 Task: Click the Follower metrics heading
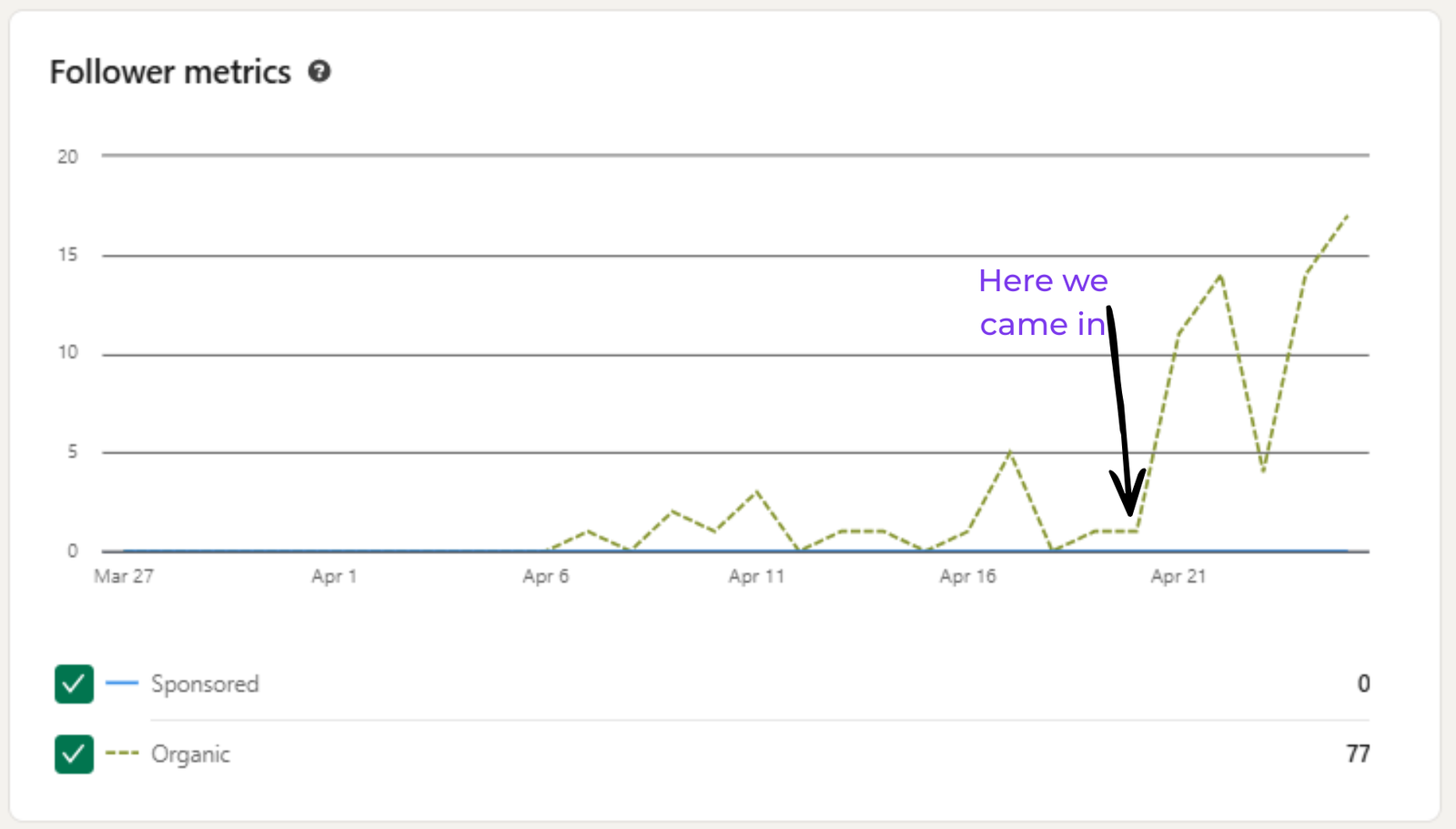(170, 72)
